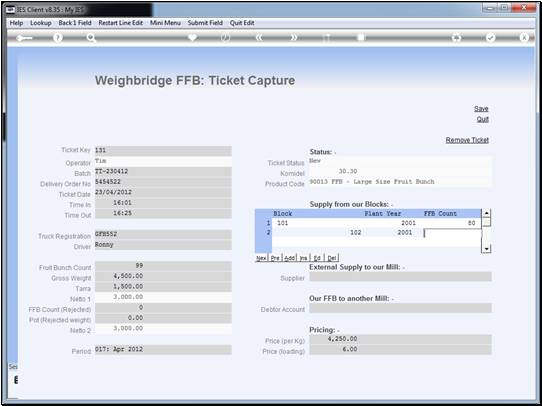Click the scroll down arrow of the blocks grid
The height and width of the screenshot is (406, 542).
486,249
